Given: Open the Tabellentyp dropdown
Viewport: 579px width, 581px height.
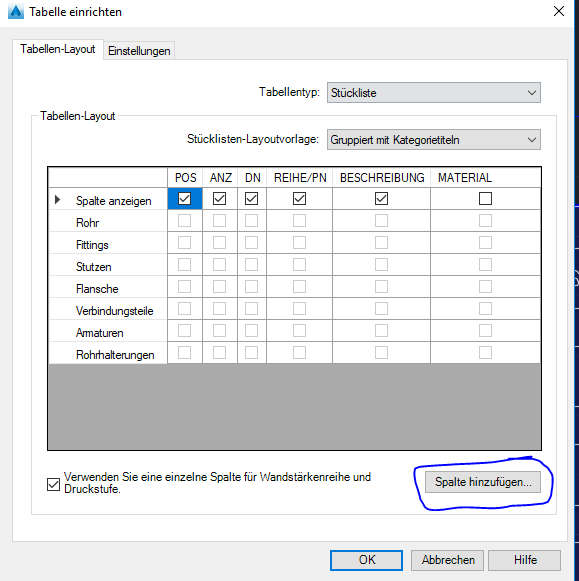Looking at the screenshot, I should tap(433, 92).
